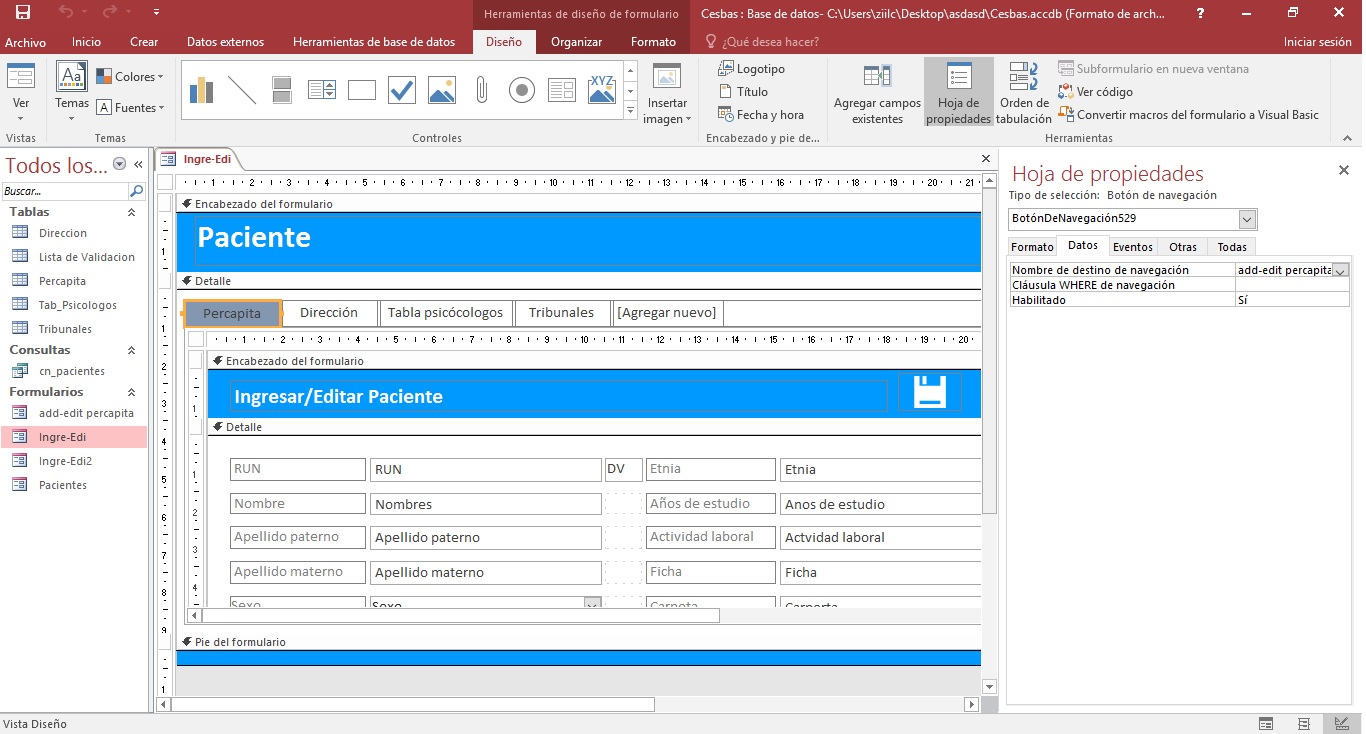Image resolution: width=1366 pixels, height=734 pixels.
Task: Collapse navigation pane with shutter button
Action: tap(138, 165)
